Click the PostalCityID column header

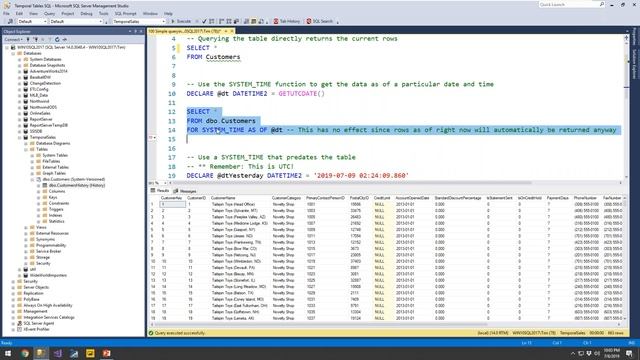point(359,198)
